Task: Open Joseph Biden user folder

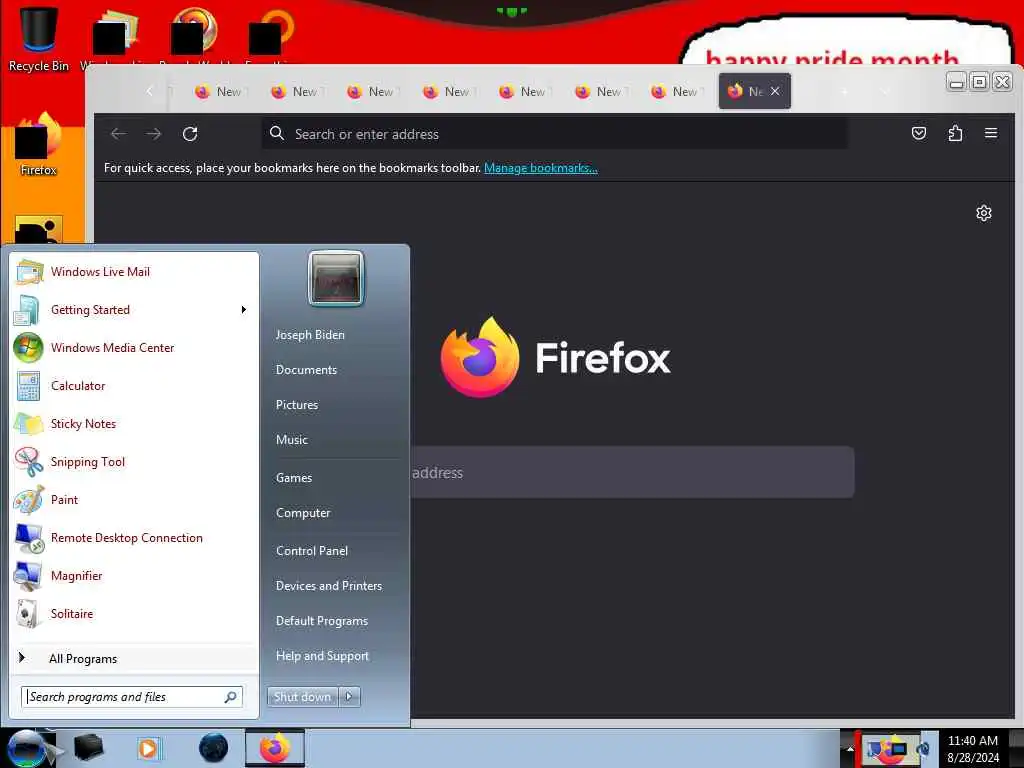Action: pyautogui.click(x=310, y=334)
